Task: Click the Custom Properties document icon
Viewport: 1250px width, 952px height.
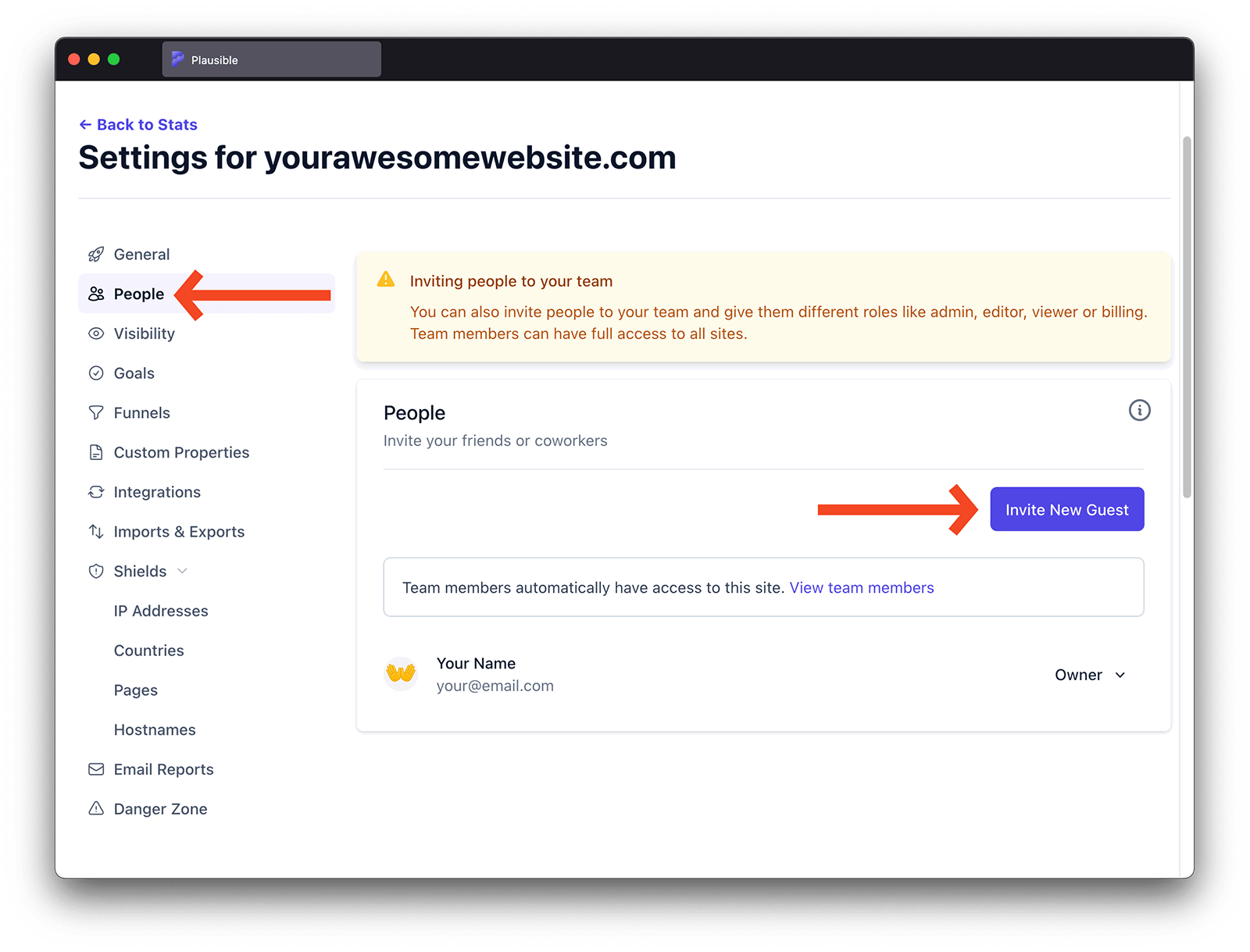Action: click(x=95, y=452)
